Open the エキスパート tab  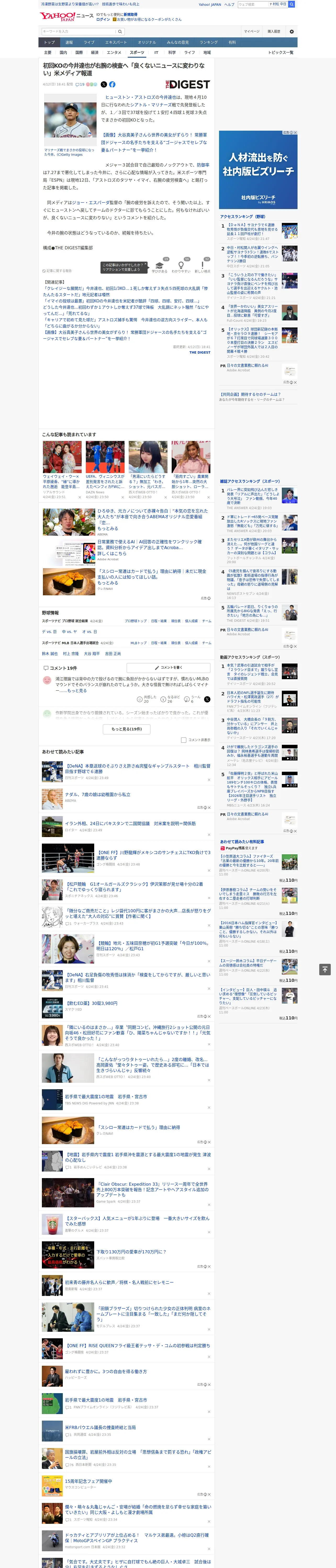pos(116,43)
